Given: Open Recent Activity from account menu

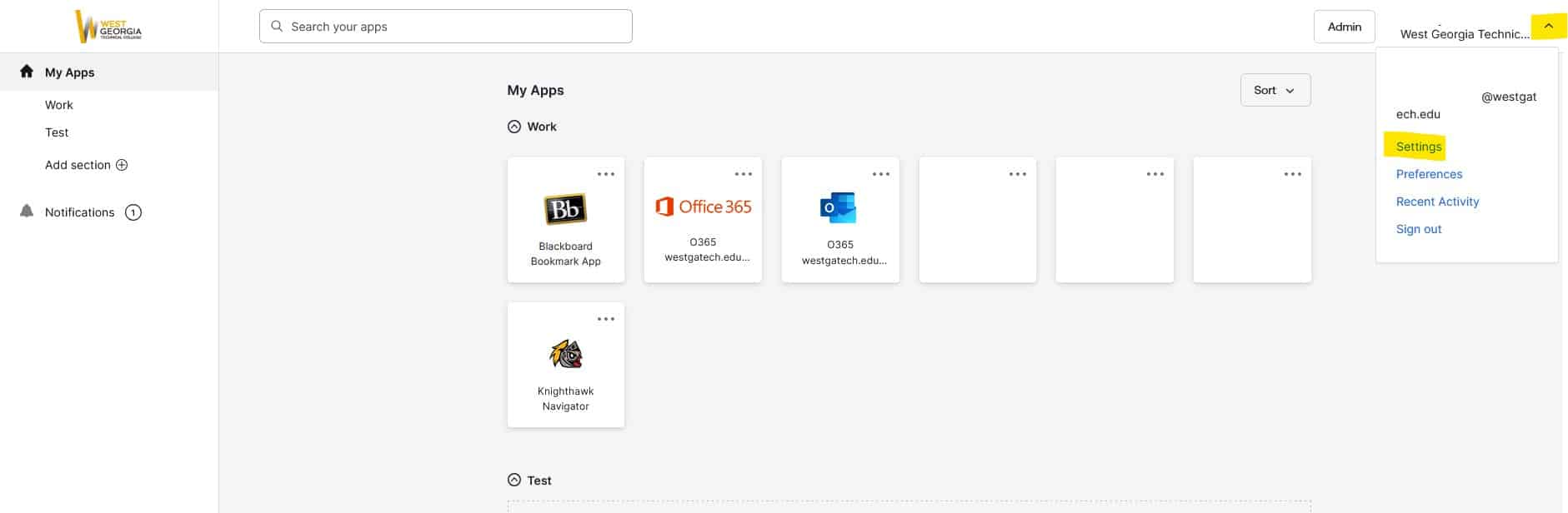Looking at the screenshot, I should pos(1437,202).
